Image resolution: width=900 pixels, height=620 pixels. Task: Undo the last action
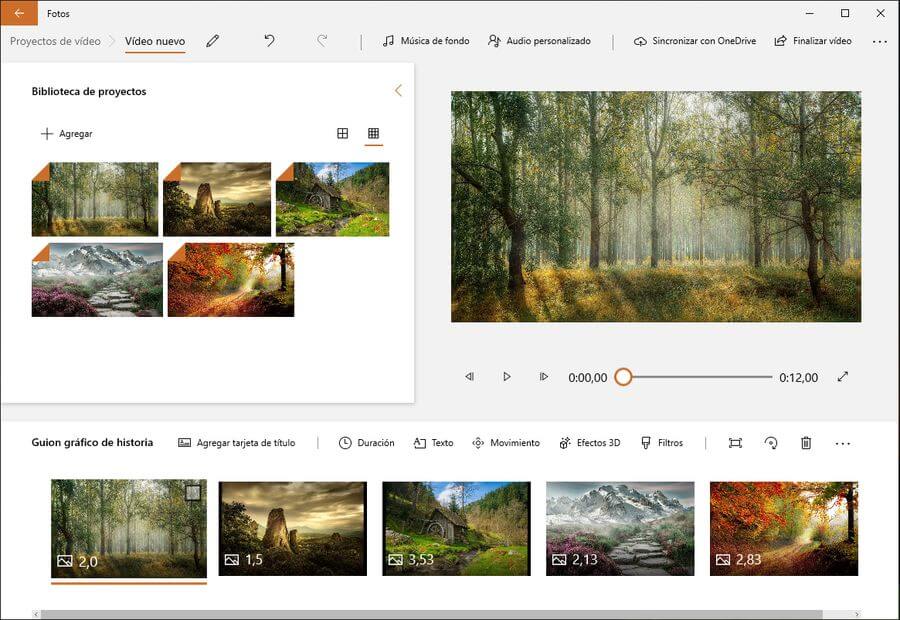pyautogui.click(x=269, y=41)
